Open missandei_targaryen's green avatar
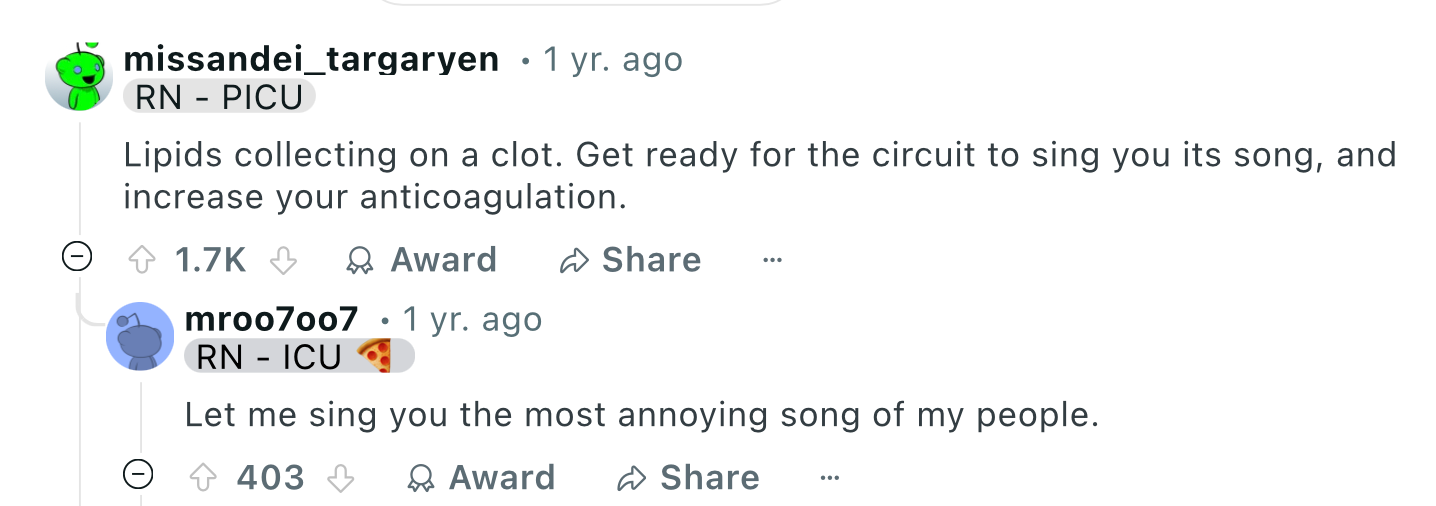 pyautogui.click(x=79, y=77)
